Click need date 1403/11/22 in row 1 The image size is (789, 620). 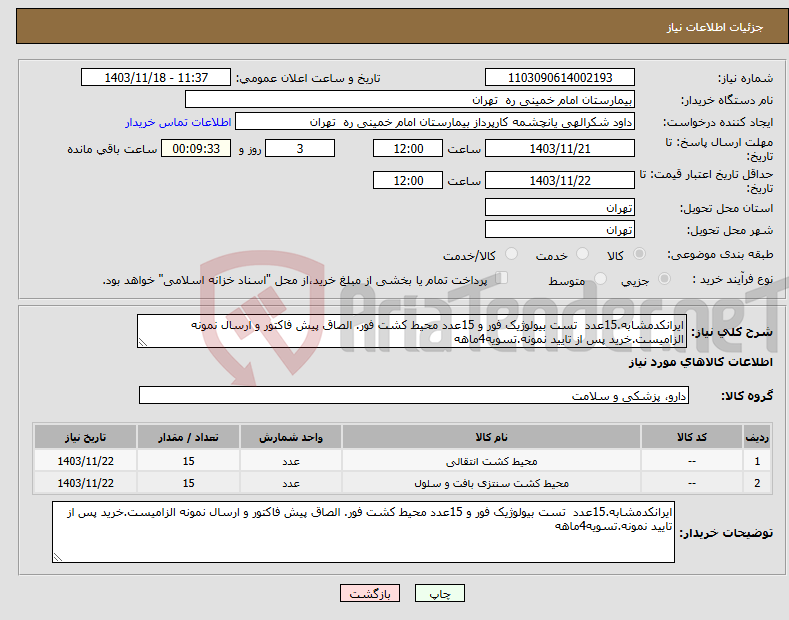click(86, 461)
